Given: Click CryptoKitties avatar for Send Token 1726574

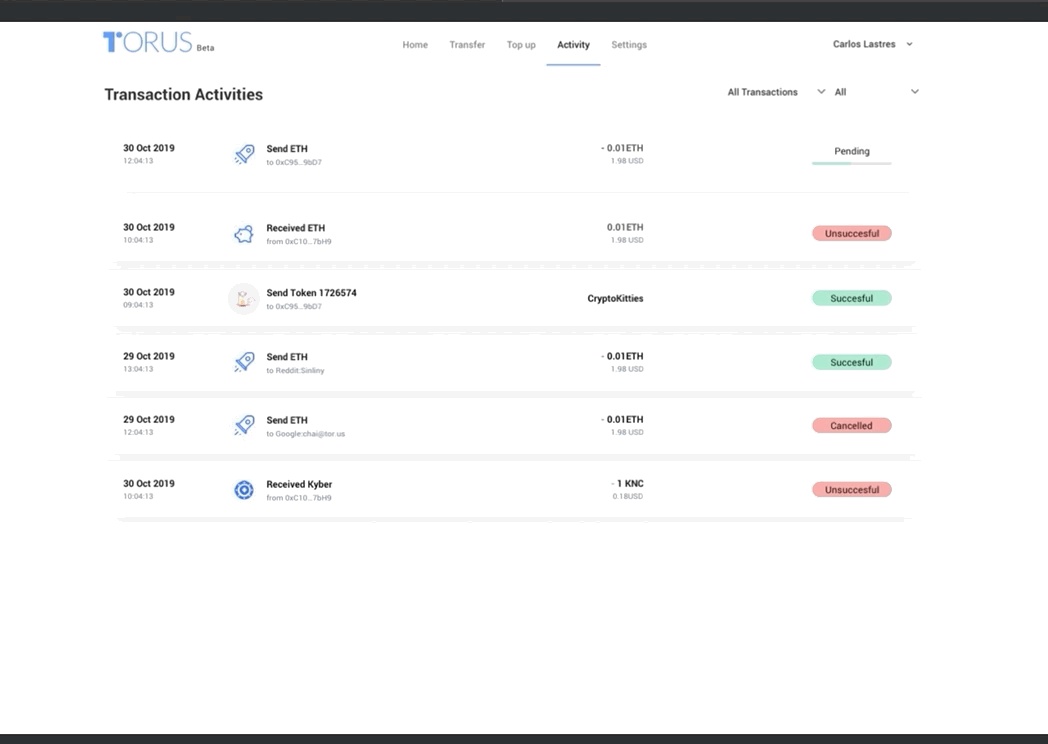Looking at the screenshot, I should tap(244, 299).
